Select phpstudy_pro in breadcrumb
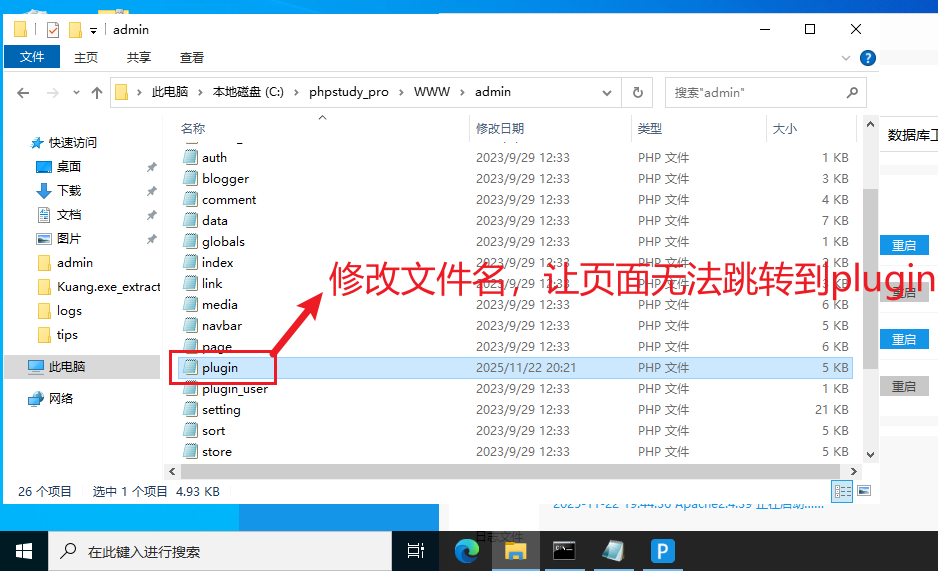Image resolution: width=938 pixels, height=571 pixels. [x=349, y=92]
